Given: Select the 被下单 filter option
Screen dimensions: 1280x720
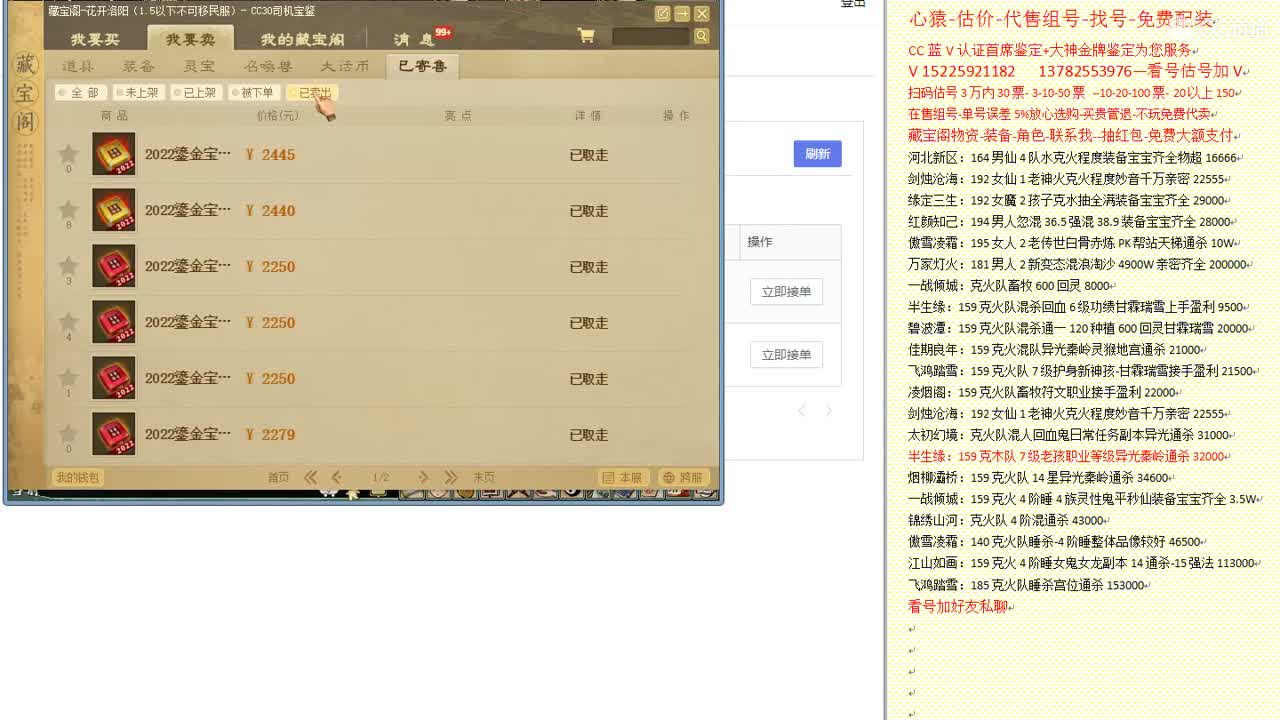Looking at the screenshot, I should click(x=253, y=92).
